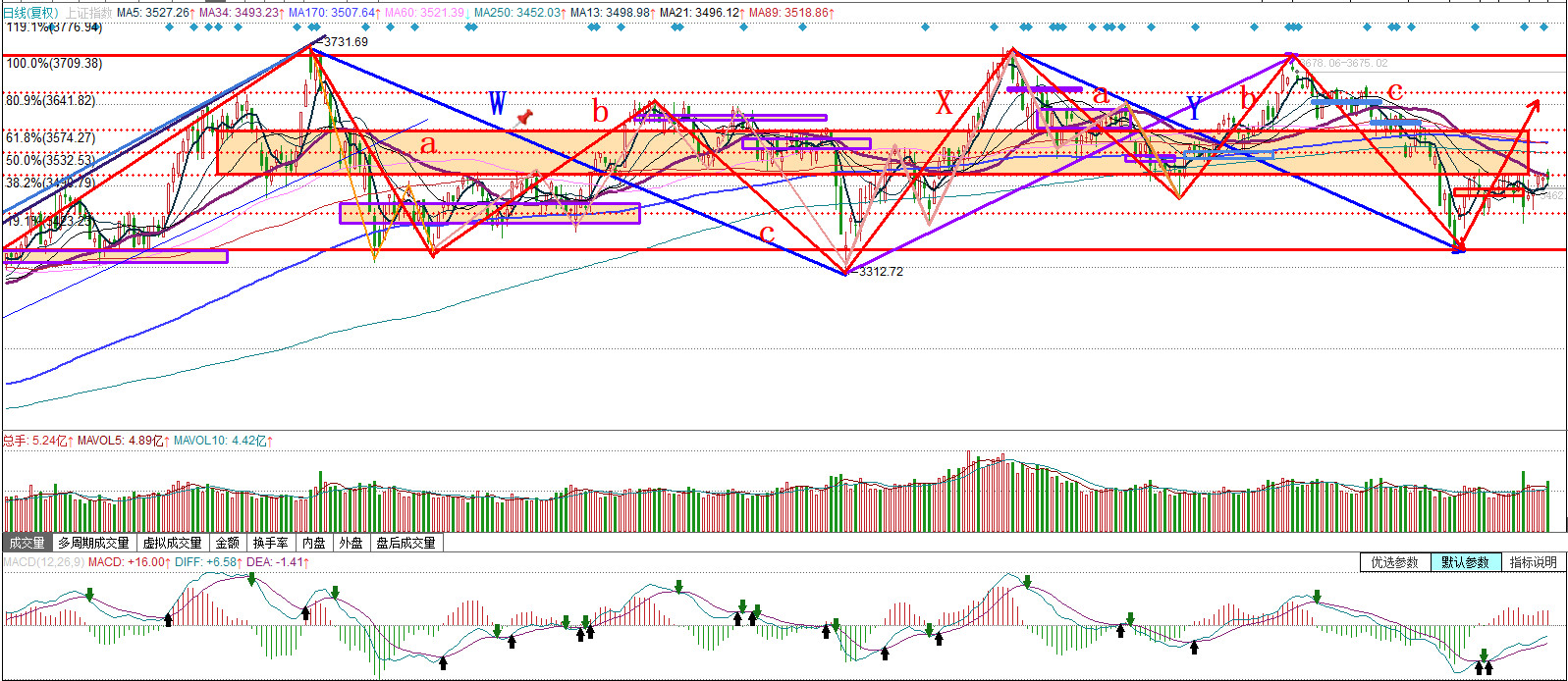Click the 上证指数 index name
Screen dimensions: 1568x681
point(89,13)
